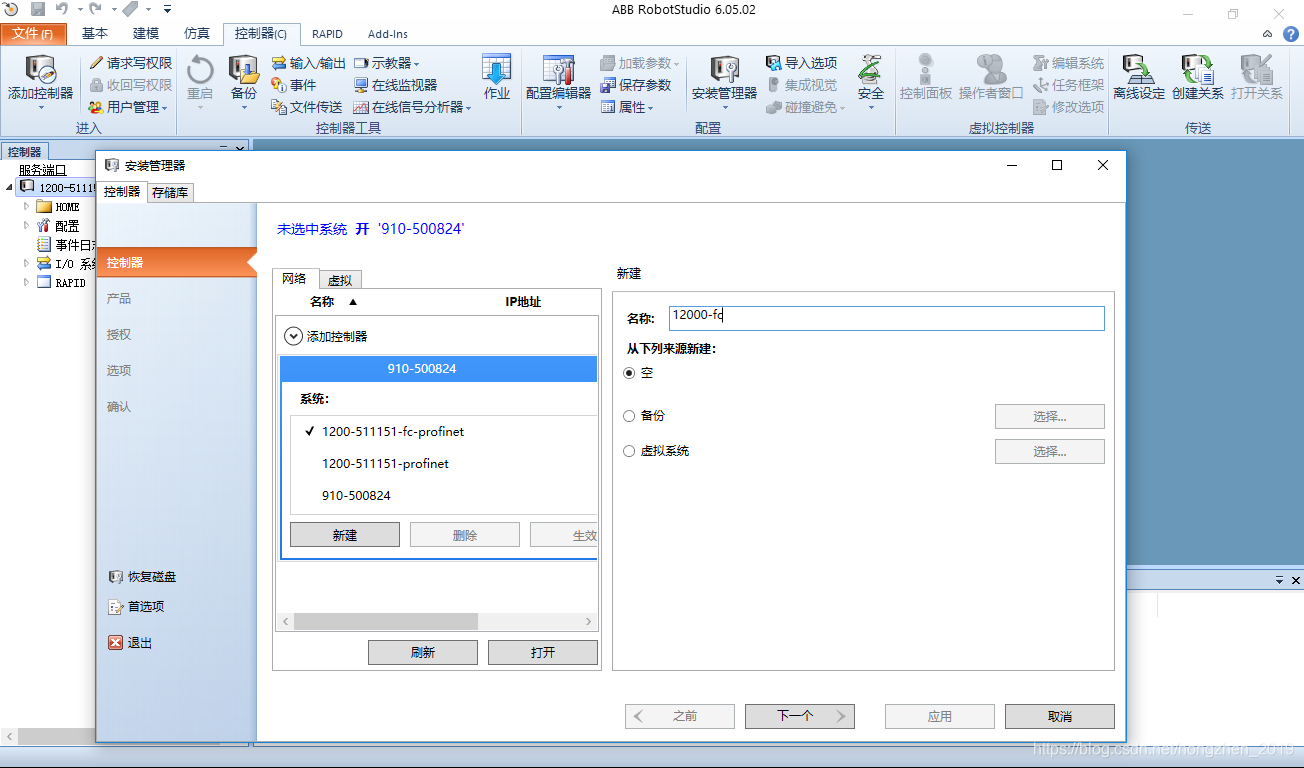Select the Virtual System (虚拟系统) radio option

[629, 451]
